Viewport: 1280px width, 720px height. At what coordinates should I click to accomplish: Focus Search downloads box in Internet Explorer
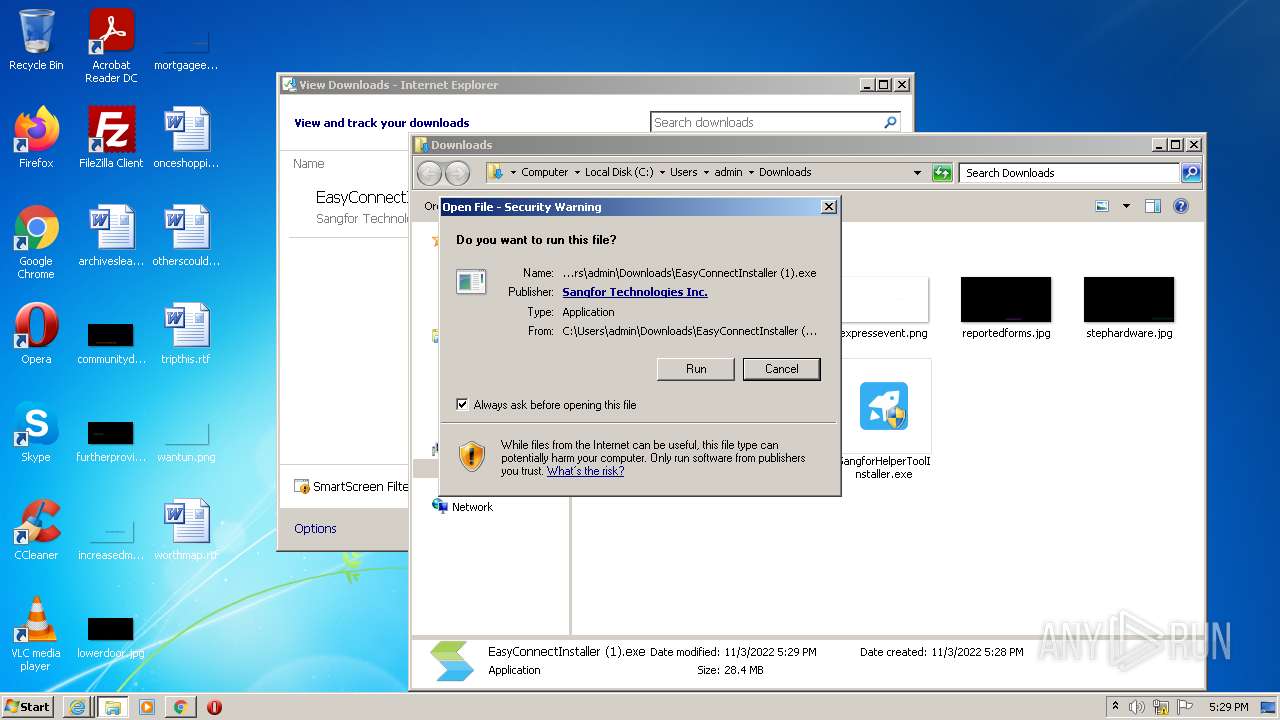pos(766,122)
